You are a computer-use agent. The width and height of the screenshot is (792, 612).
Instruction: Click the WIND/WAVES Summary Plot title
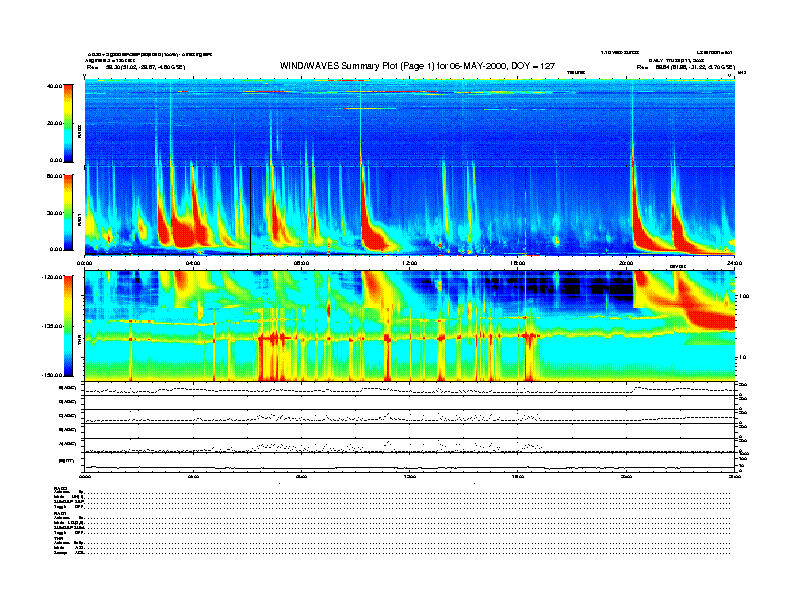(417, 66)
